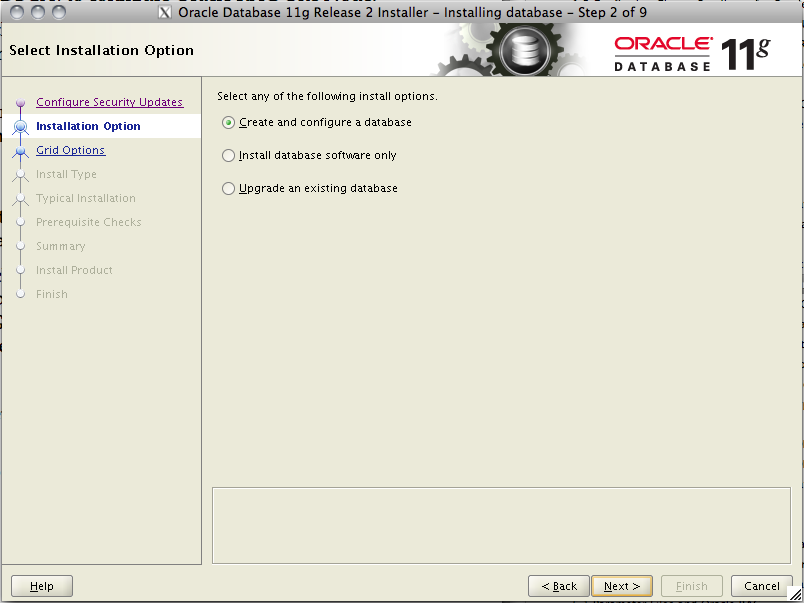The width and height of the screenshot is (804, 603).
Task: Click the Prerequisite Checks milestone circle
Action: 21,222
